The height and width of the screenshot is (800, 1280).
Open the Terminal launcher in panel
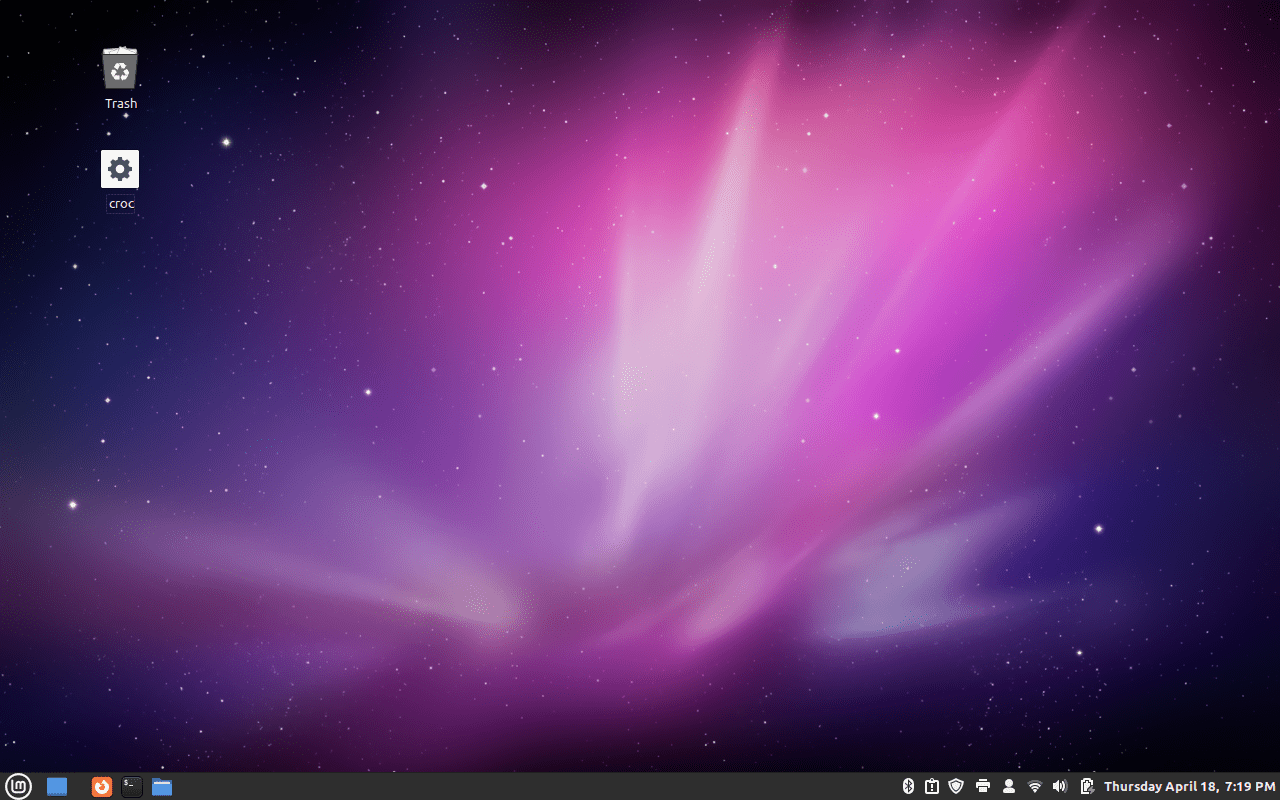(x=132, y=786)
